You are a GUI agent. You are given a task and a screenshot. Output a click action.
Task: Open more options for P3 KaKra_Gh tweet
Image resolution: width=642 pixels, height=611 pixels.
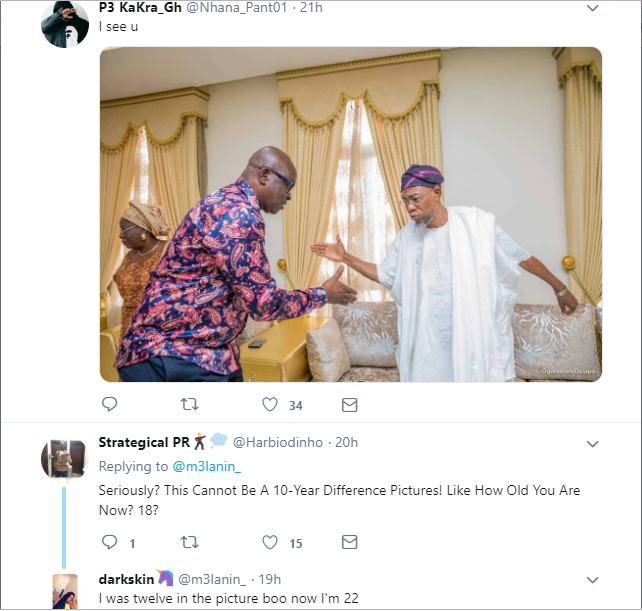point(592,9)
